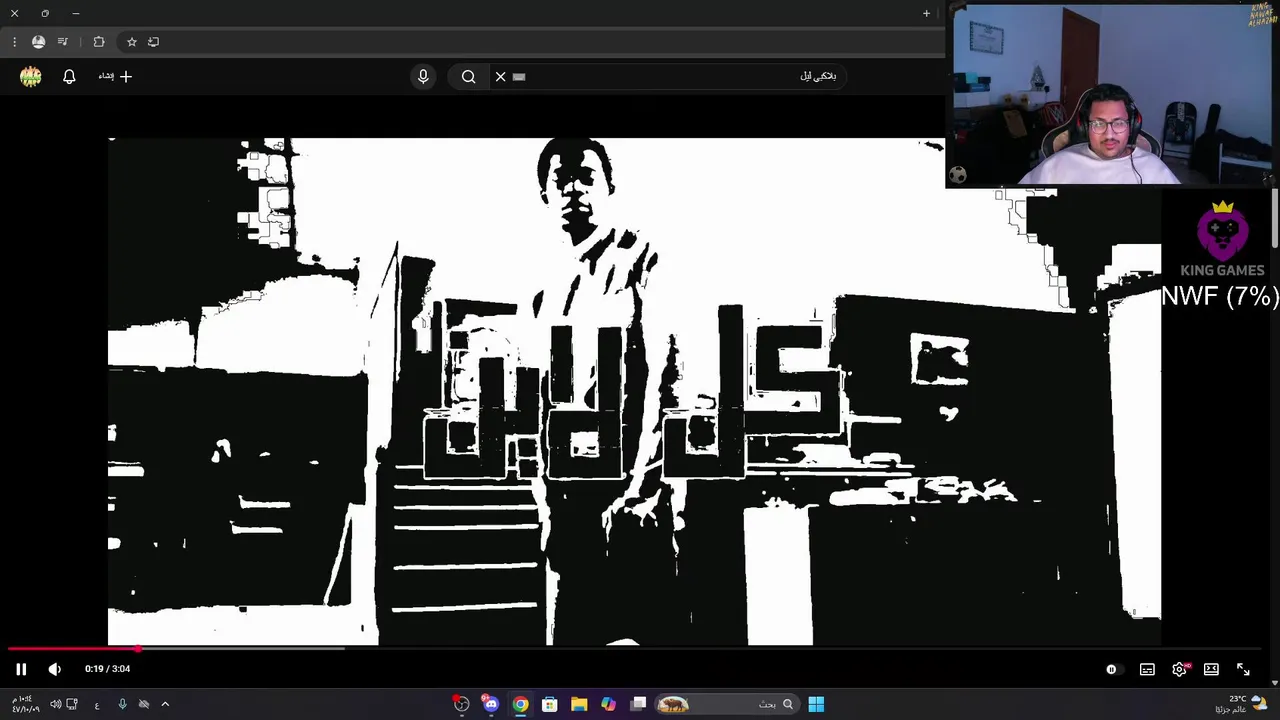Open the browser extensions puzzle icon
Viewport: 1280px width, 720px height.
98,42
